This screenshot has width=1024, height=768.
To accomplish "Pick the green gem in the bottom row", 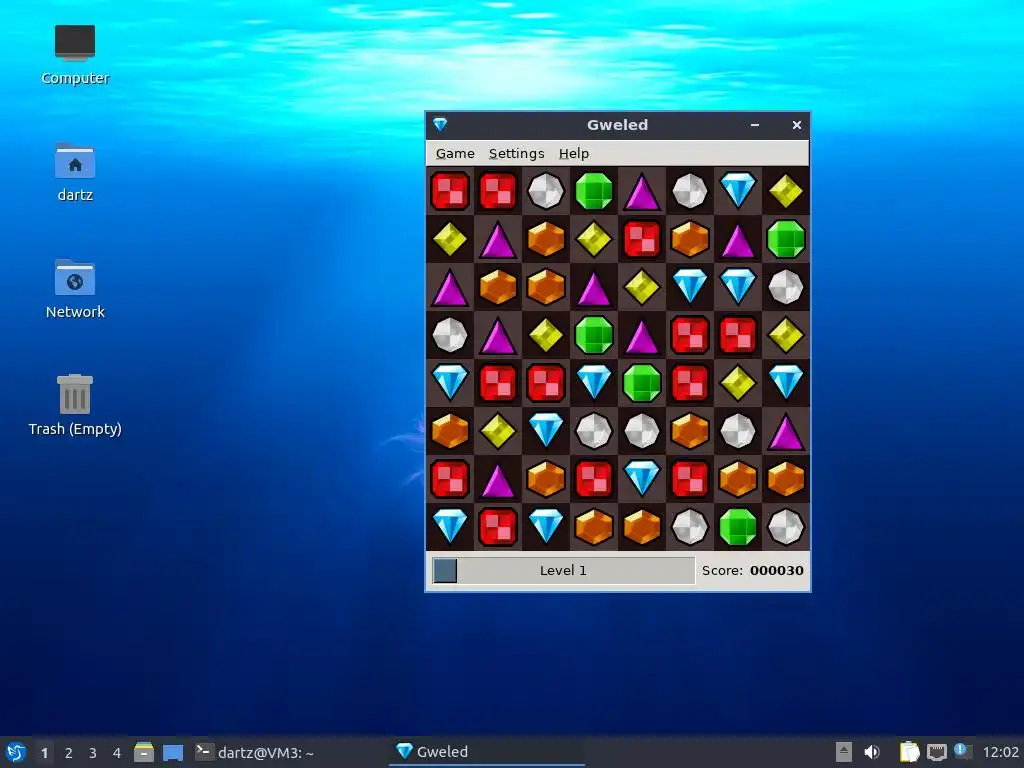I will 738,527.
